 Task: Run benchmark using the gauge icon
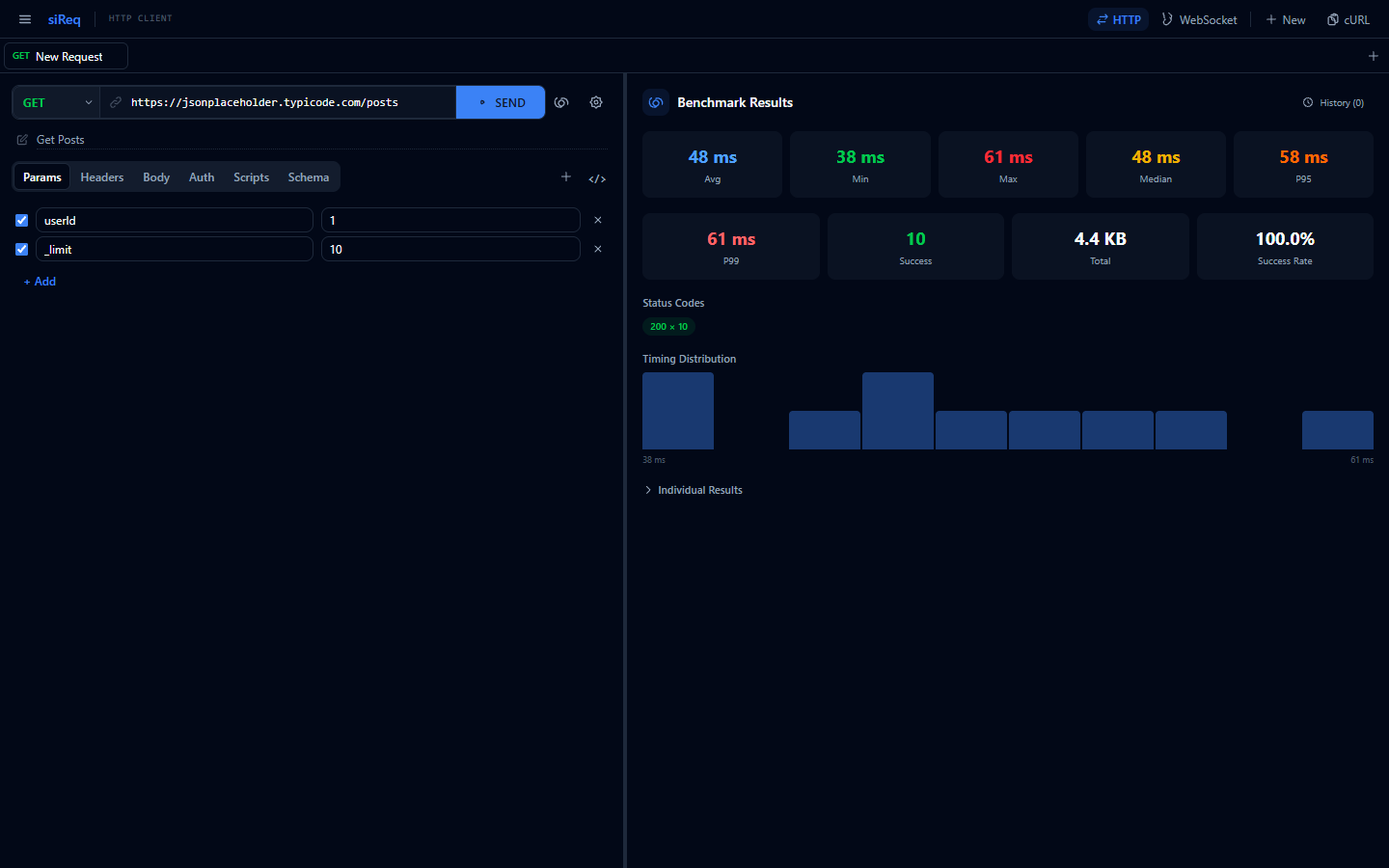point(561,102)
